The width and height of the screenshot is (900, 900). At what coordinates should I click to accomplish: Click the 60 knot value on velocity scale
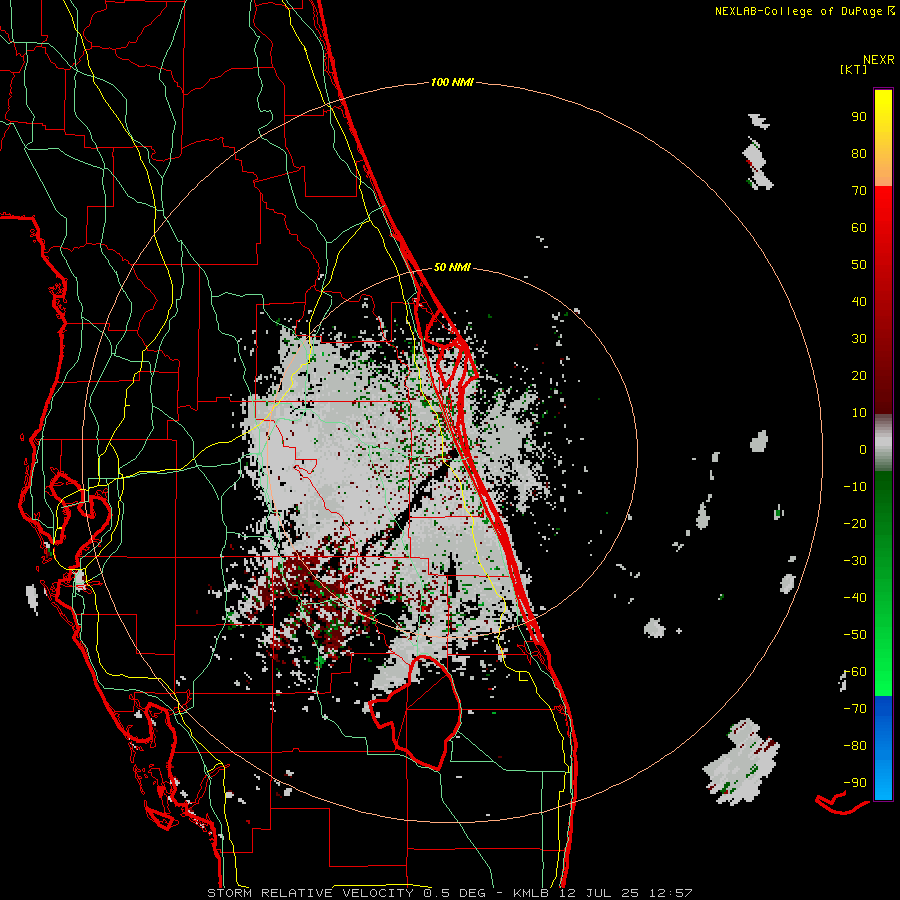tap(859, 228)
